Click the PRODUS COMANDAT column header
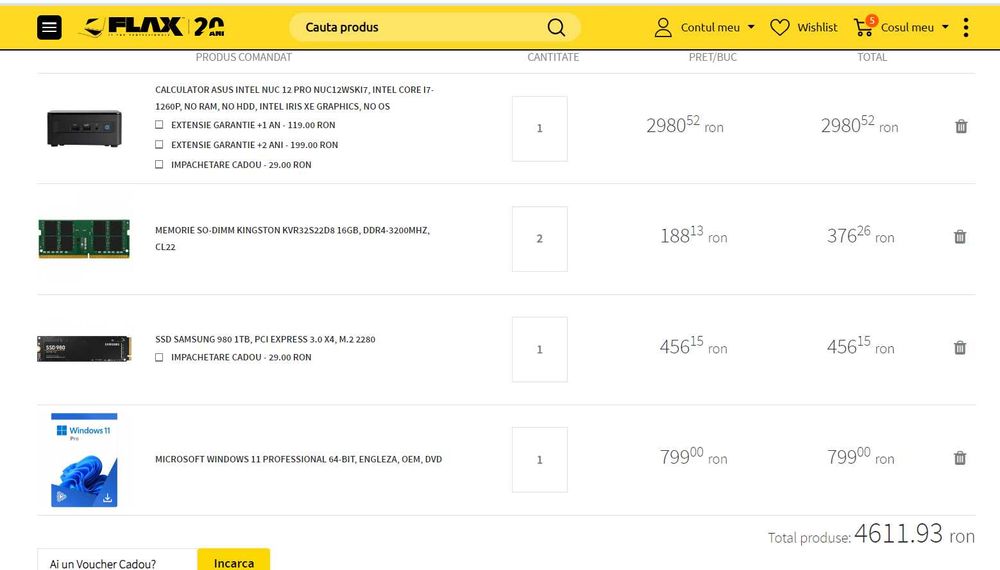Viewport: 1000px width, 570px height. pos(244,57)
